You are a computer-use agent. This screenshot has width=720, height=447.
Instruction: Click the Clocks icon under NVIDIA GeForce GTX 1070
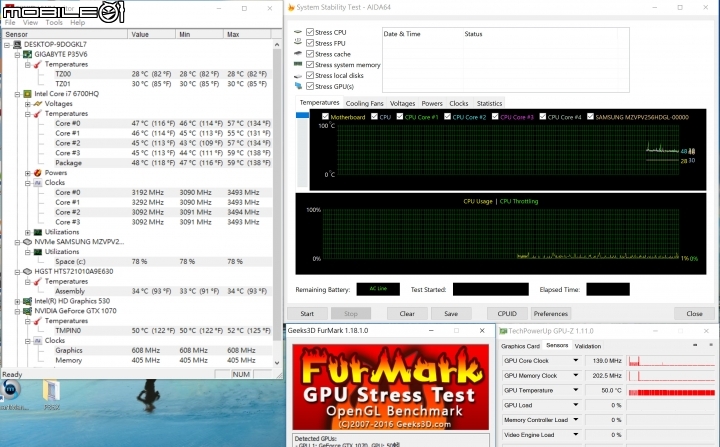click(38, 341)
